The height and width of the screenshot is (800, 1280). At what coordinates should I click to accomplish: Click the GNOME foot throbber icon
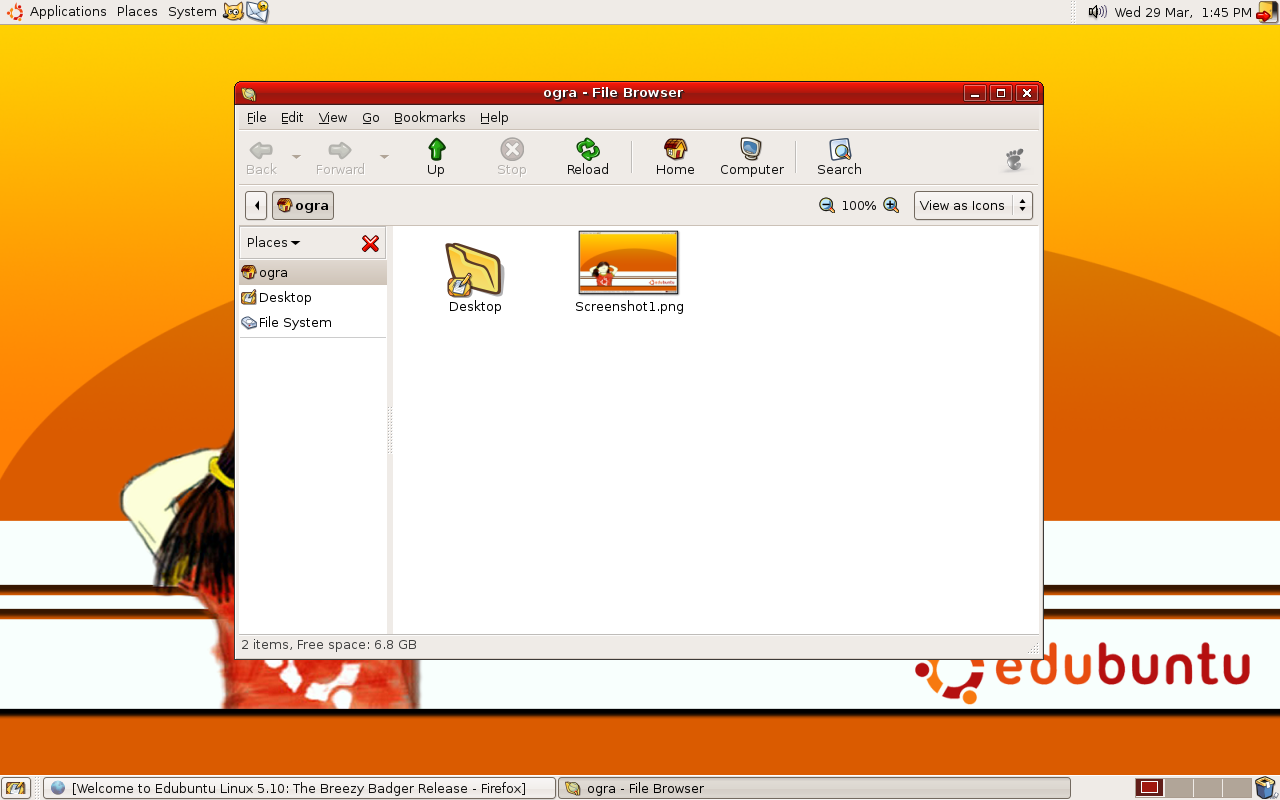pos(1014,160)
